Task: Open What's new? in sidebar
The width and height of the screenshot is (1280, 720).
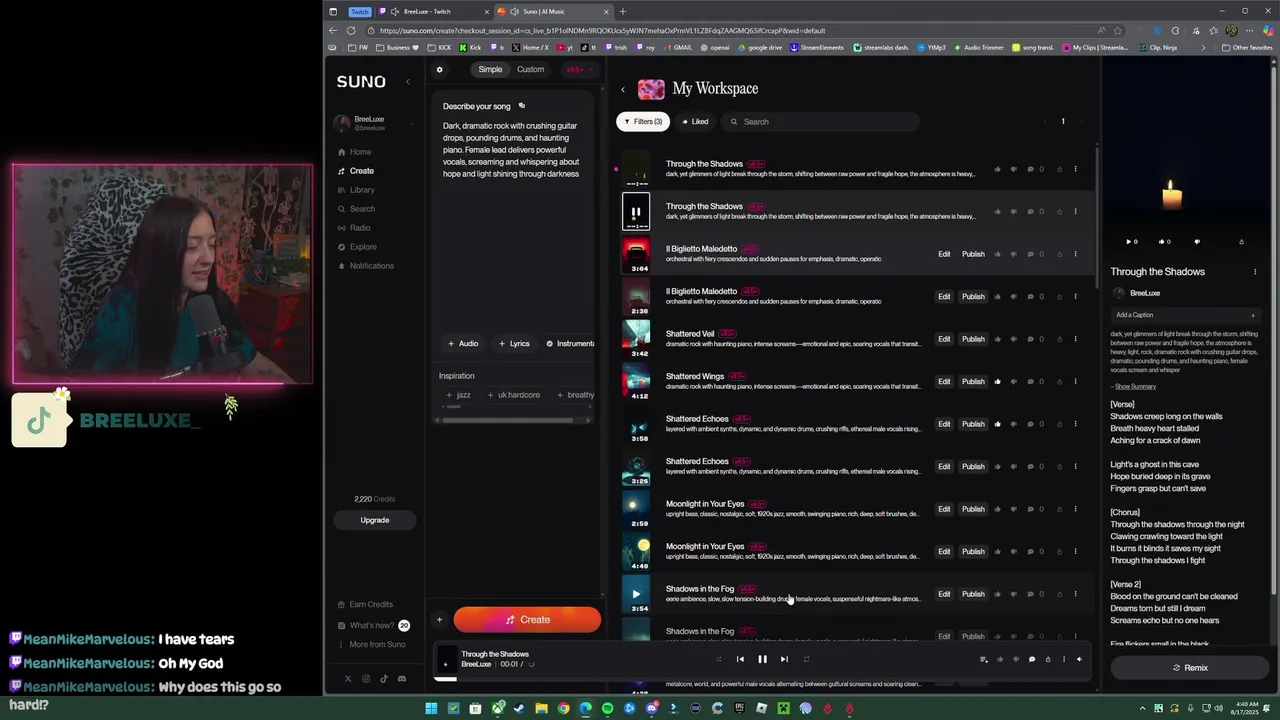Action: (372, 626)
